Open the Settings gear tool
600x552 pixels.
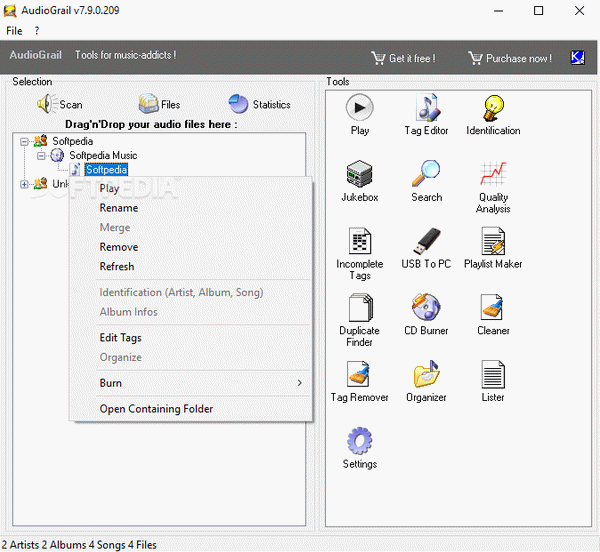[x=360, y=441]
